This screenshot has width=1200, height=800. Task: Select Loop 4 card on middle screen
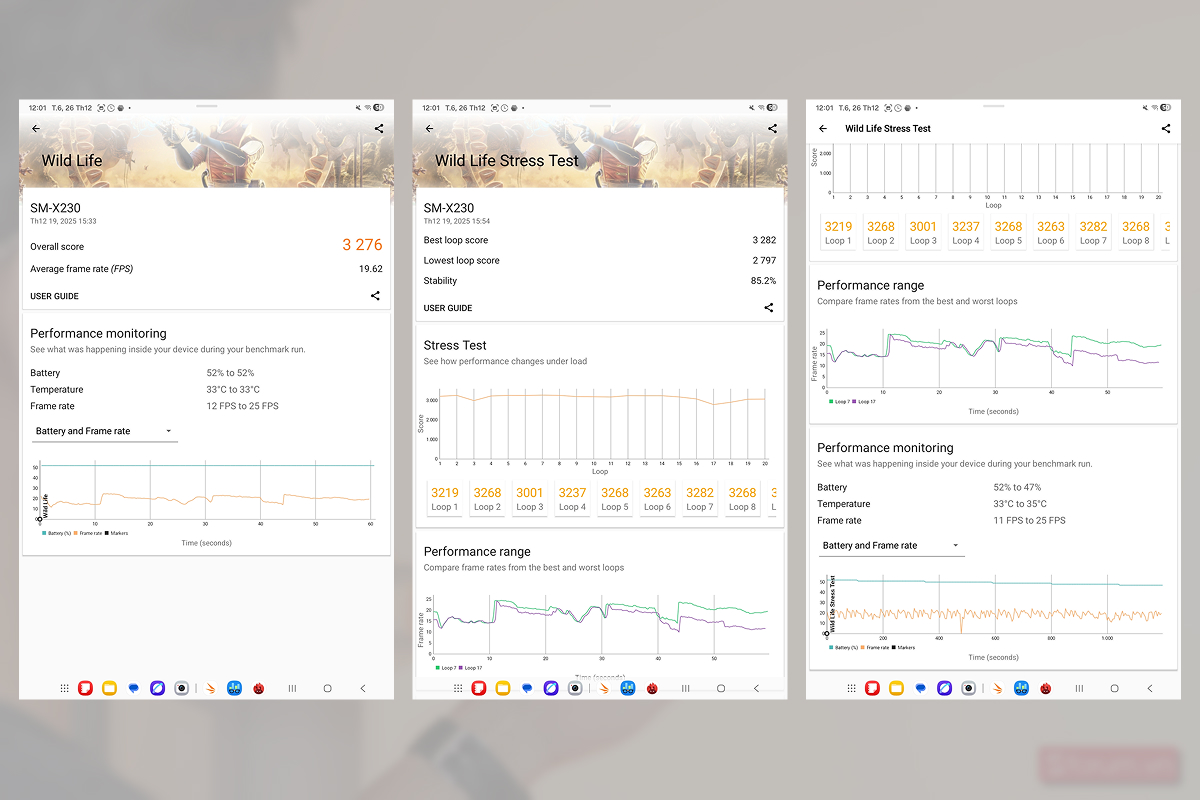(x=572, y=499)
